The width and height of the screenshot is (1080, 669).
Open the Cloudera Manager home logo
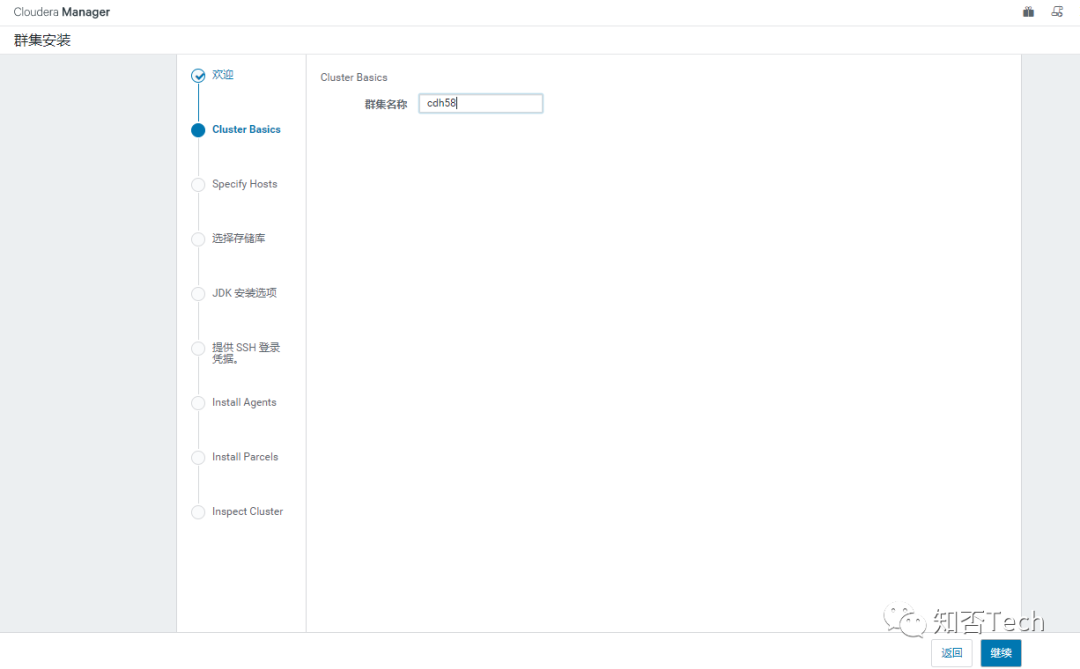point(62,12)
